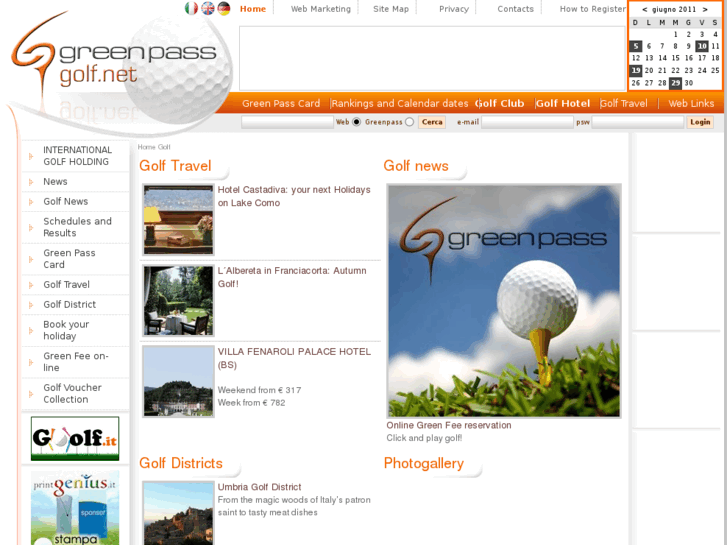Open the Home top menu item
The image size is (727, 545).
[253, 9]
